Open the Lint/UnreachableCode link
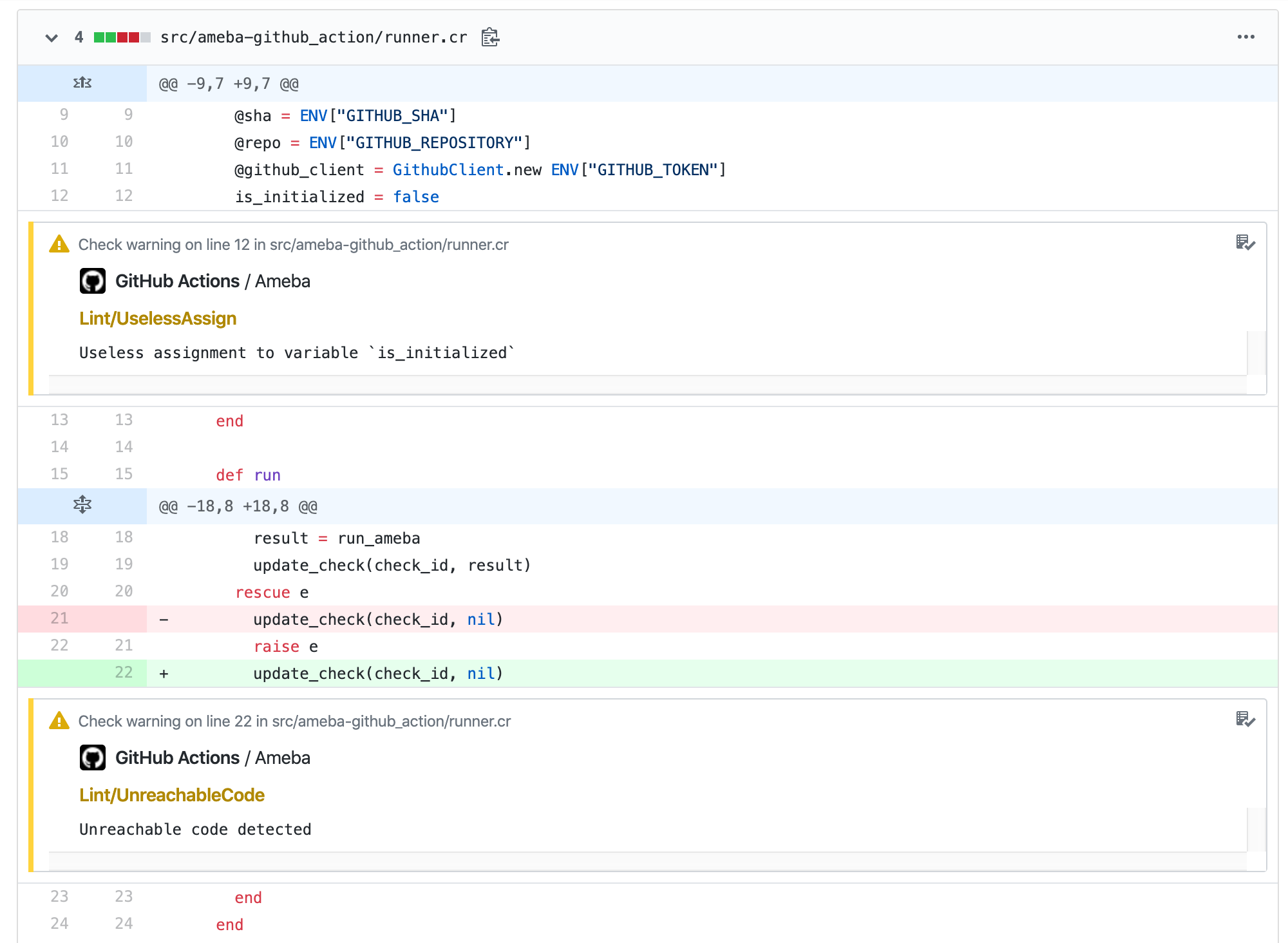This screenshot has width=1288, height=943. coord(172,795)
